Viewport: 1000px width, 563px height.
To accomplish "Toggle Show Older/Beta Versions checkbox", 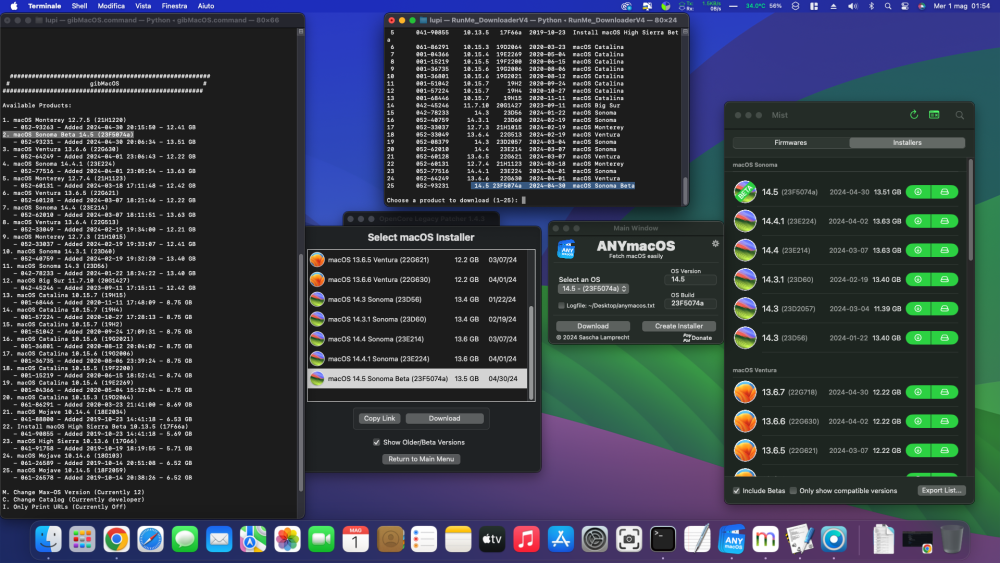I will click(376, 442).
